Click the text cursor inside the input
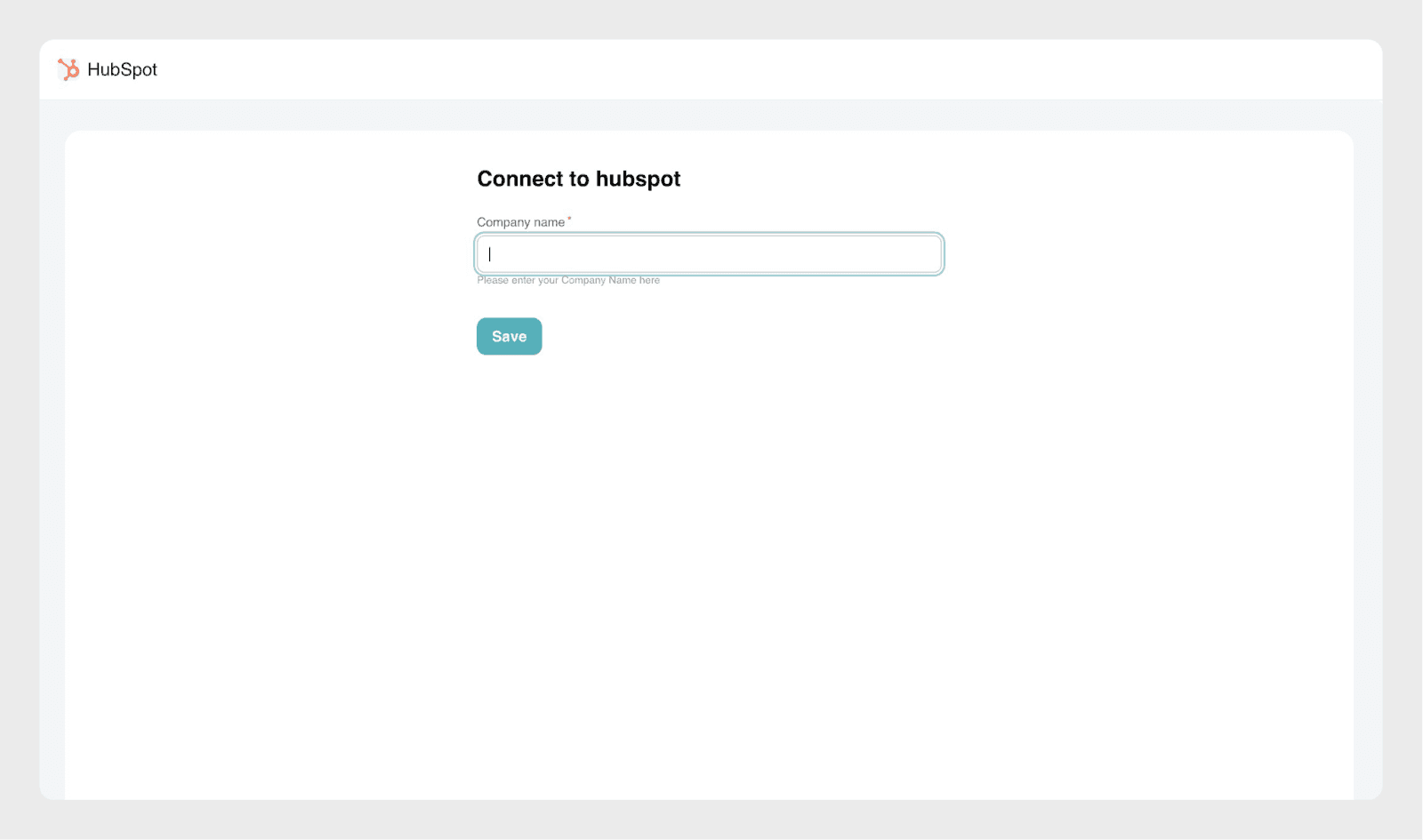Screen dimensions: 1423x840 tap(490, 254)
